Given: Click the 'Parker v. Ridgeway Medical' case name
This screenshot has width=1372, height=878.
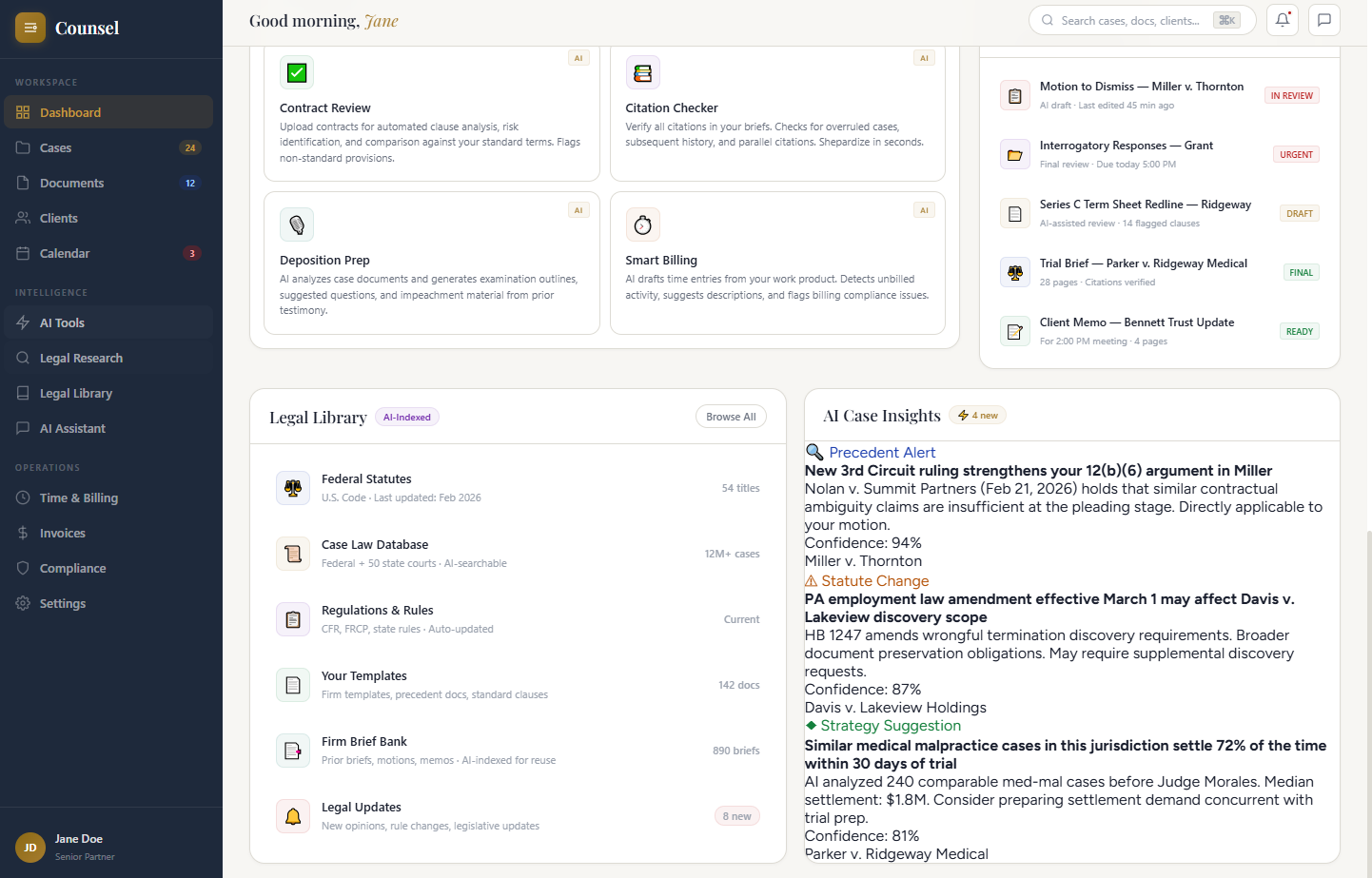Looking at the screenshot, I should click(896, 854).
